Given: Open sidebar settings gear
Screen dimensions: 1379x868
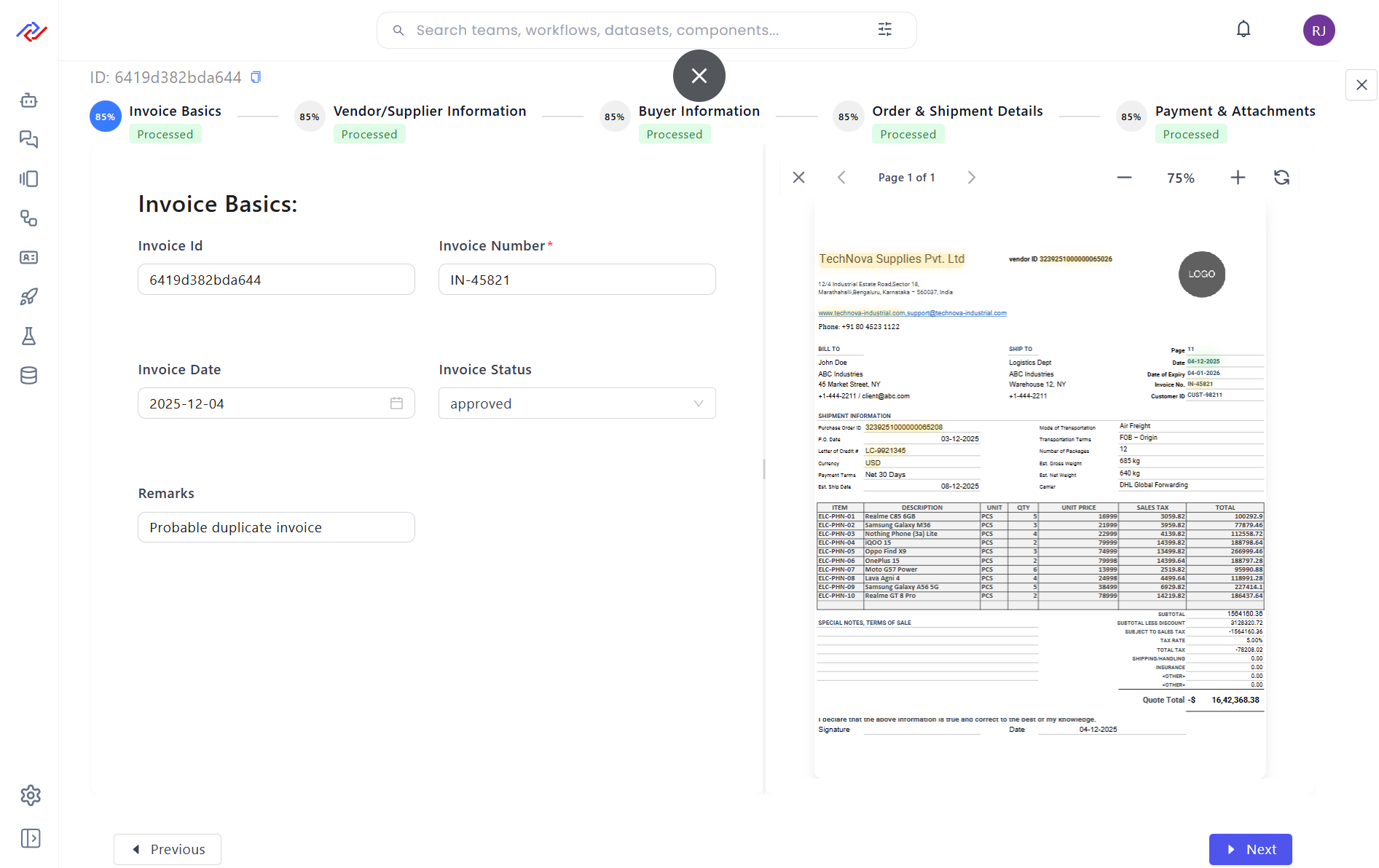Looking at the screenshot, I should point(31,794).
